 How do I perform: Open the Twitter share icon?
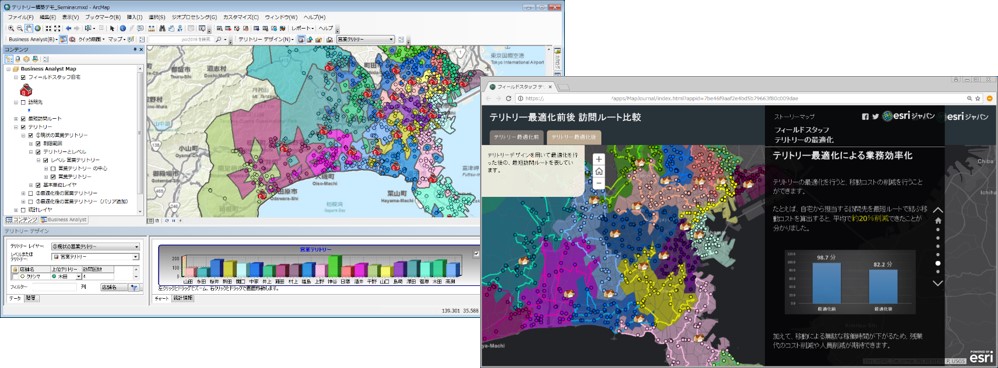tap(876, 117)
